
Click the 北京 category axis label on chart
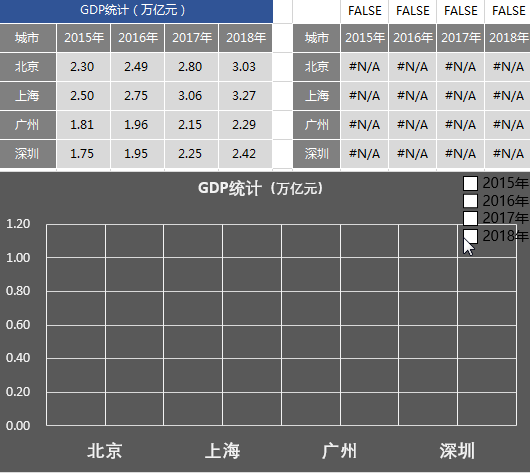tap(105, 451)
